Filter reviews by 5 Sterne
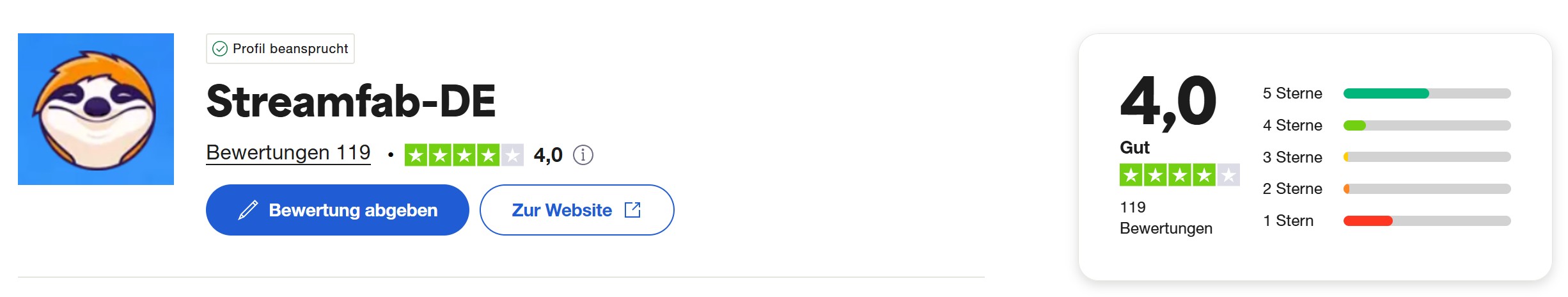This screenshot has width=1568, height=297. (x=1386, y=93)
